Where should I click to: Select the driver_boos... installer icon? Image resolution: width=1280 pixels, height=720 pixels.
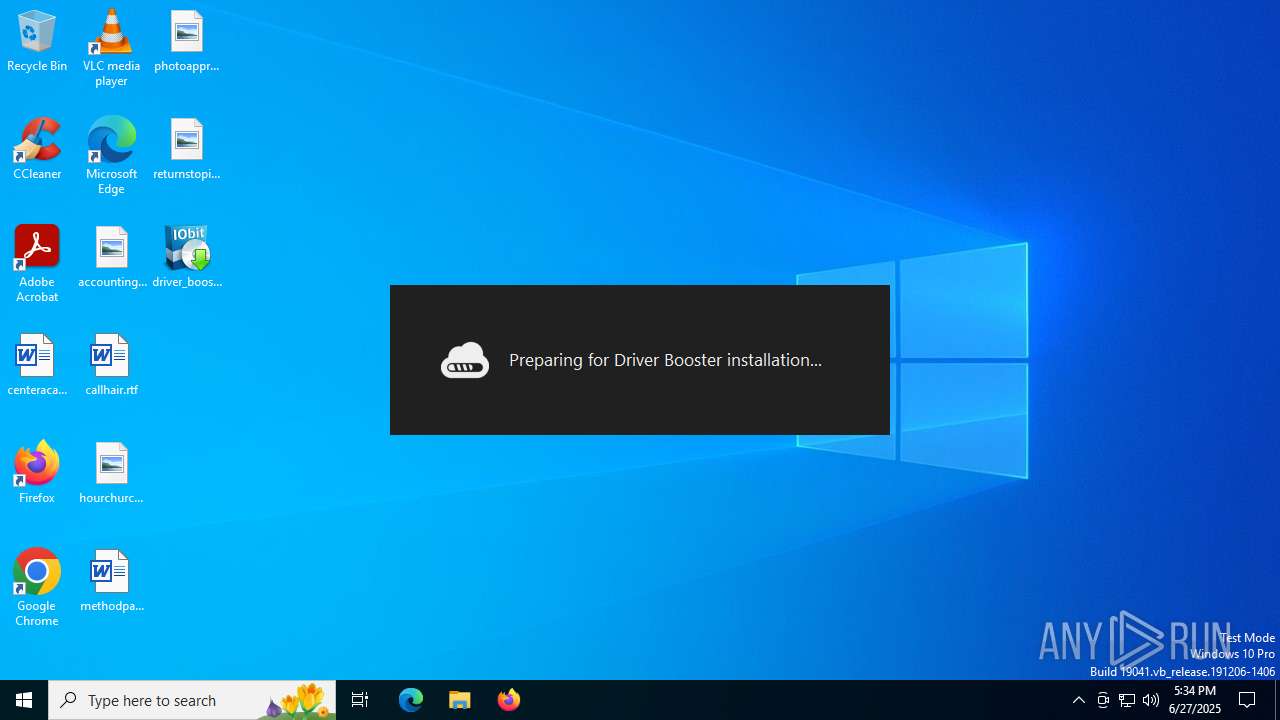(x=187, y=258)
